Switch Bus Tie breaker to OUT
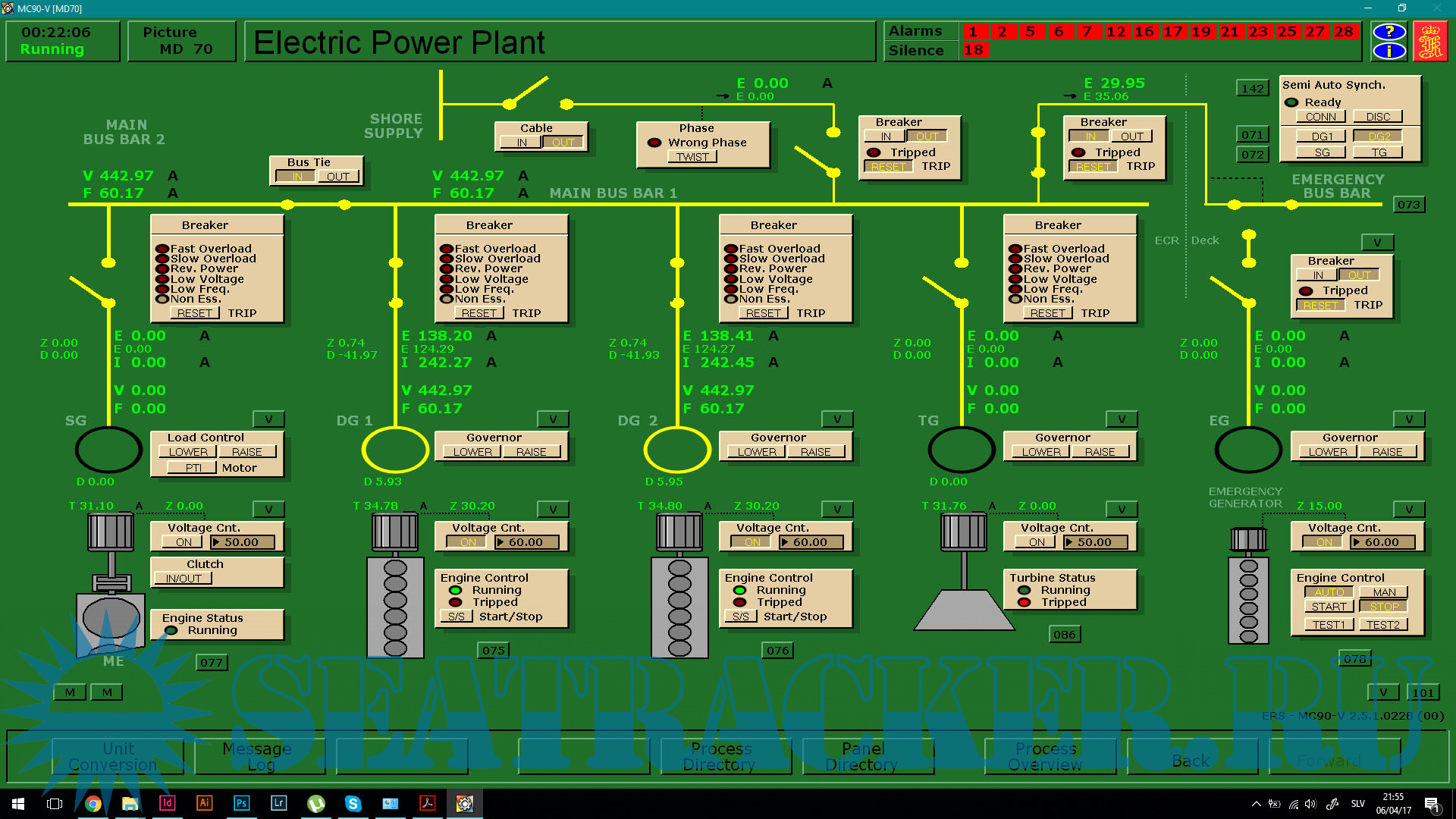 338,177
